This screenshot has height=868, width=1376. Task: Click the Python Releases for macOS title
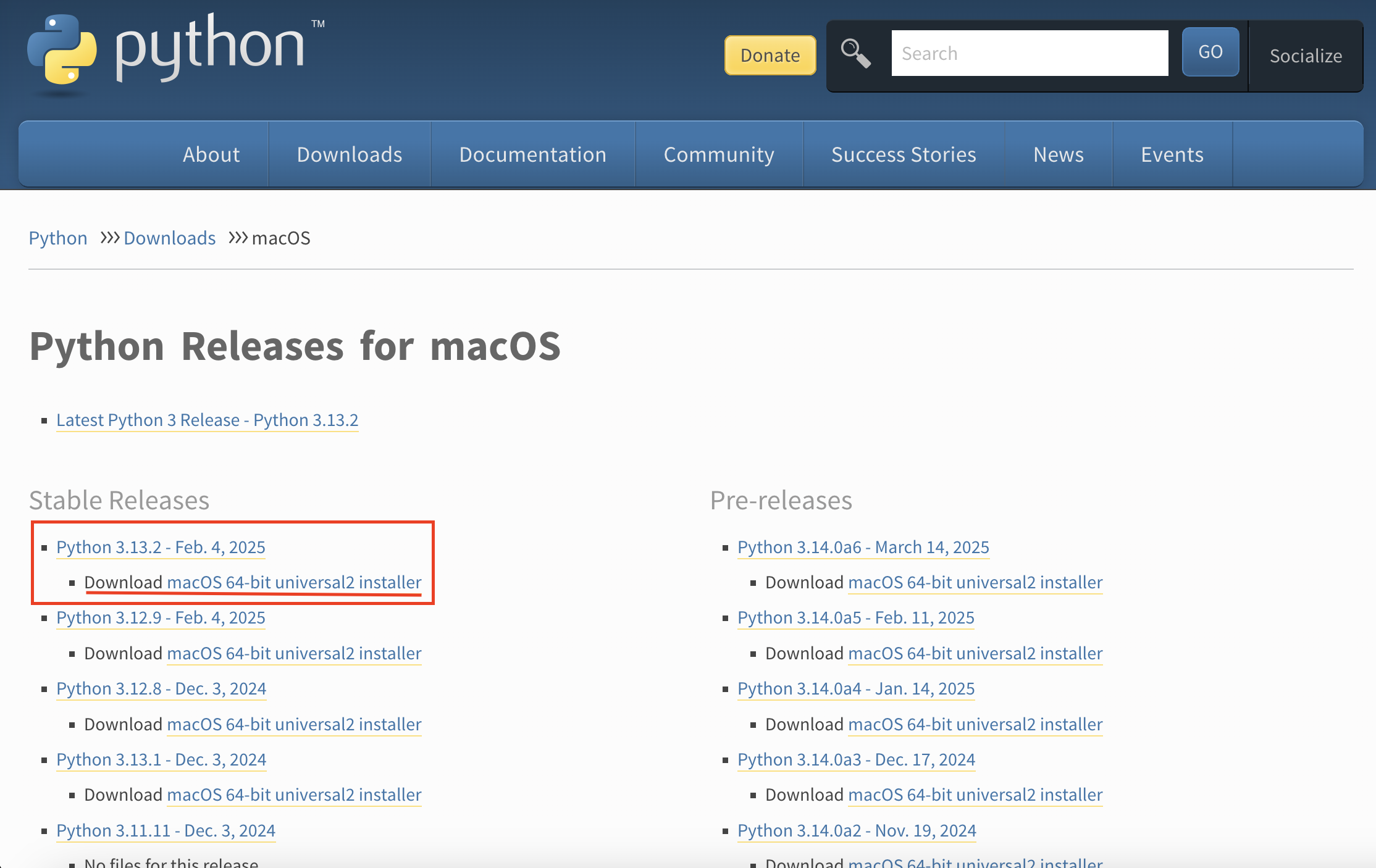pyautogui.click(x=295, y=346)
